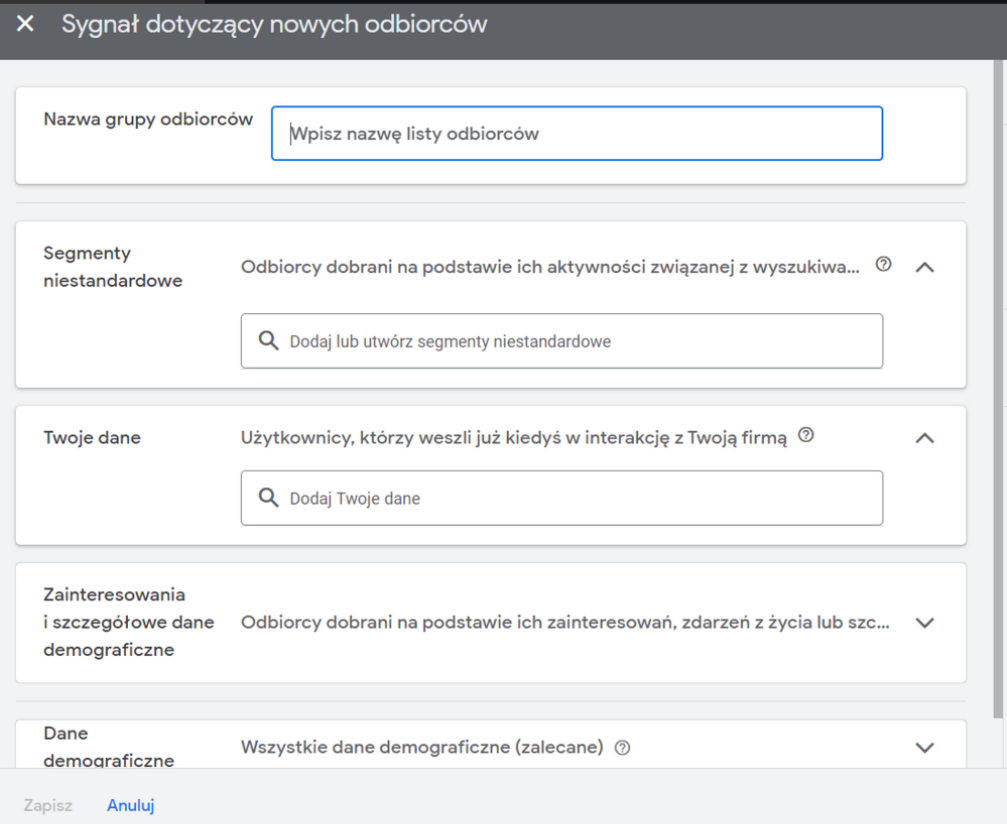Viewport: 1007px width, 824px height.
Task: Click magnifier icon in Dodaj Twoje dane field
Action: 268,498
